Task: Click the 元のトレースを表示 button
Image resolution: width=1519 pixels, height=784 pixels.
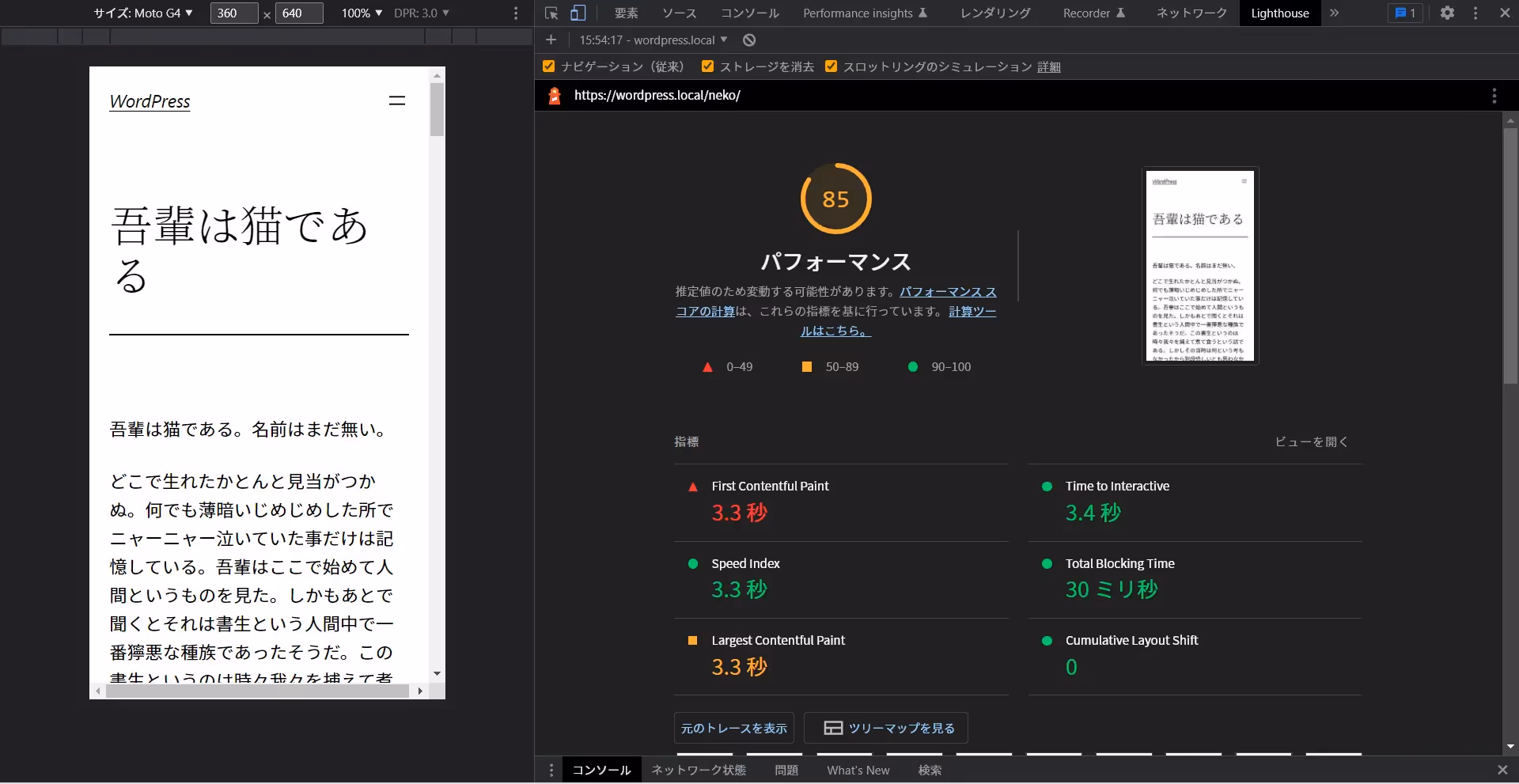Action: click(733, 728)
